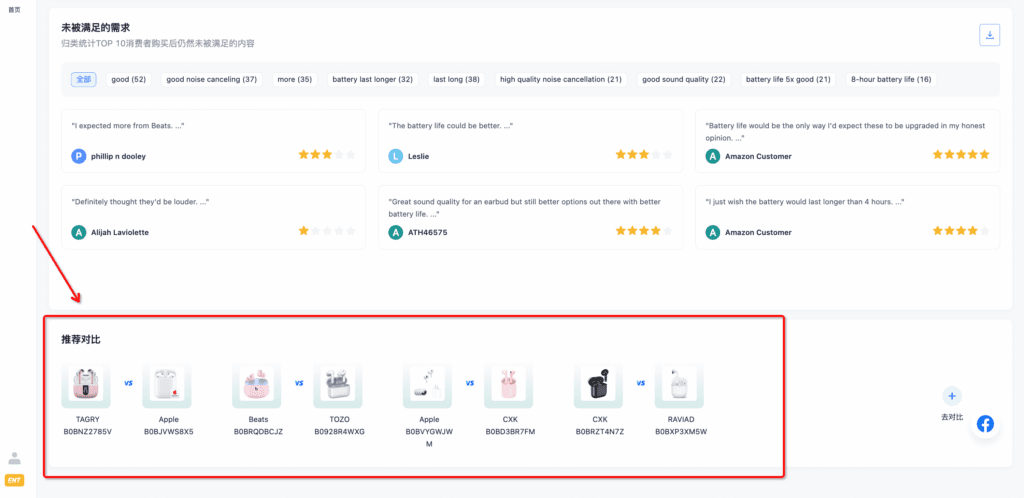Click ATH46575's four-star rating

point(644,230)
